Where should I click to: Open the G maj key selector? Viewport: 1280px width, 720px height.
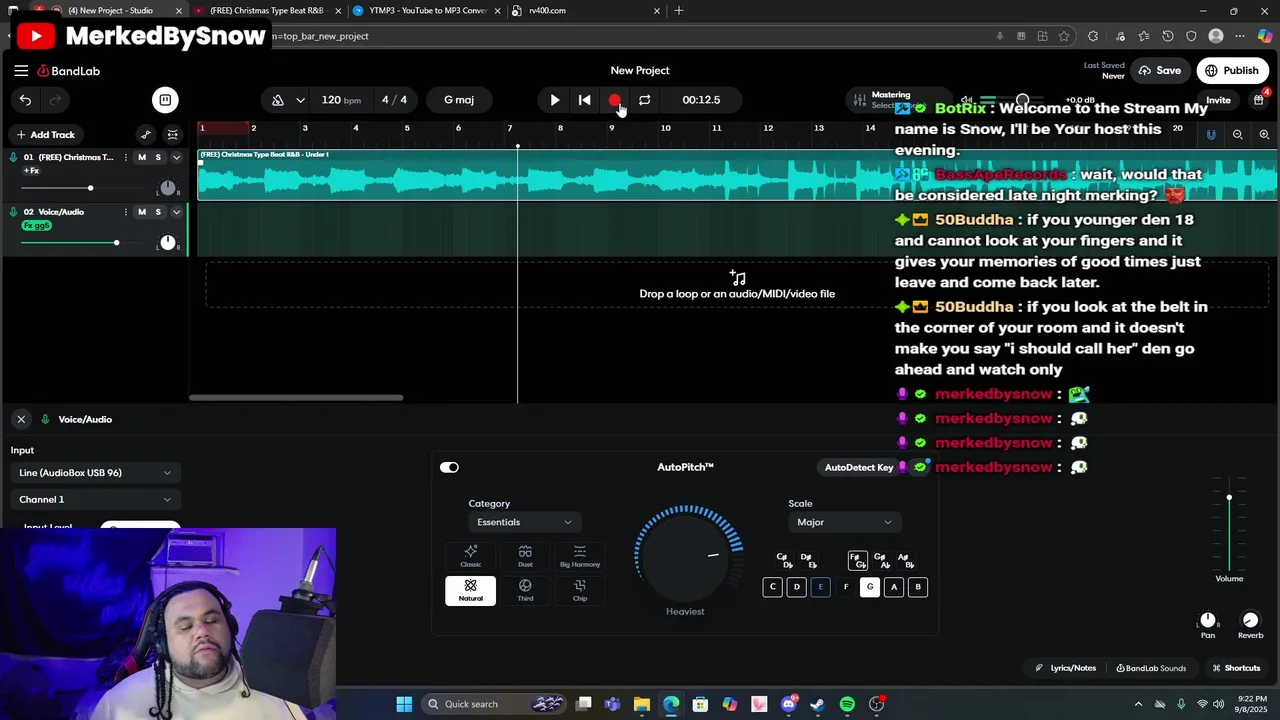coord(459,100)
